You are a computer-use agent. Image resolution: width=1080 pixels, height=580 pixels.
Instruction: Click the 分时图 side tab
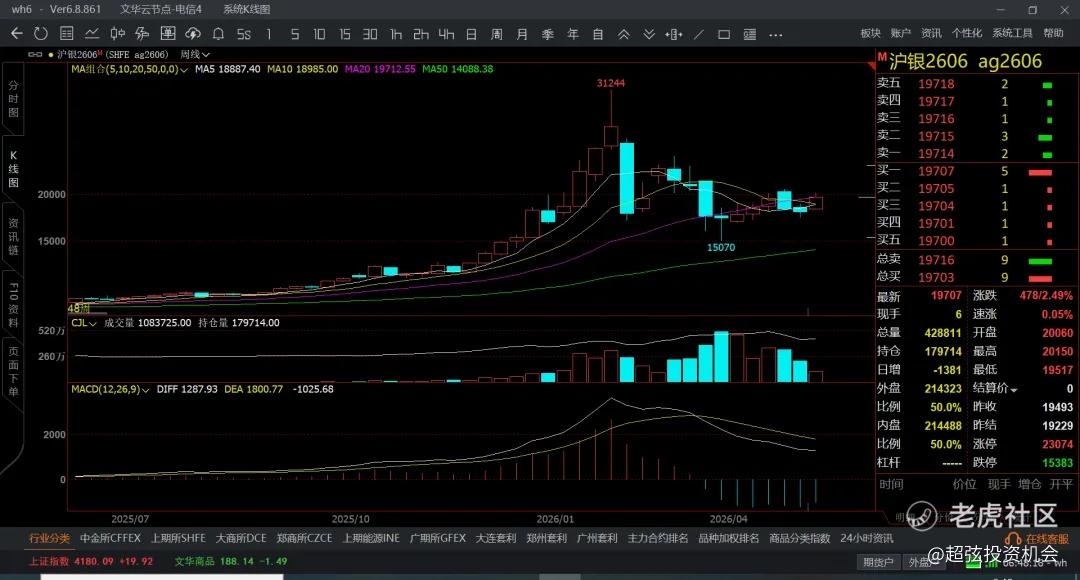tap(13, 99)
